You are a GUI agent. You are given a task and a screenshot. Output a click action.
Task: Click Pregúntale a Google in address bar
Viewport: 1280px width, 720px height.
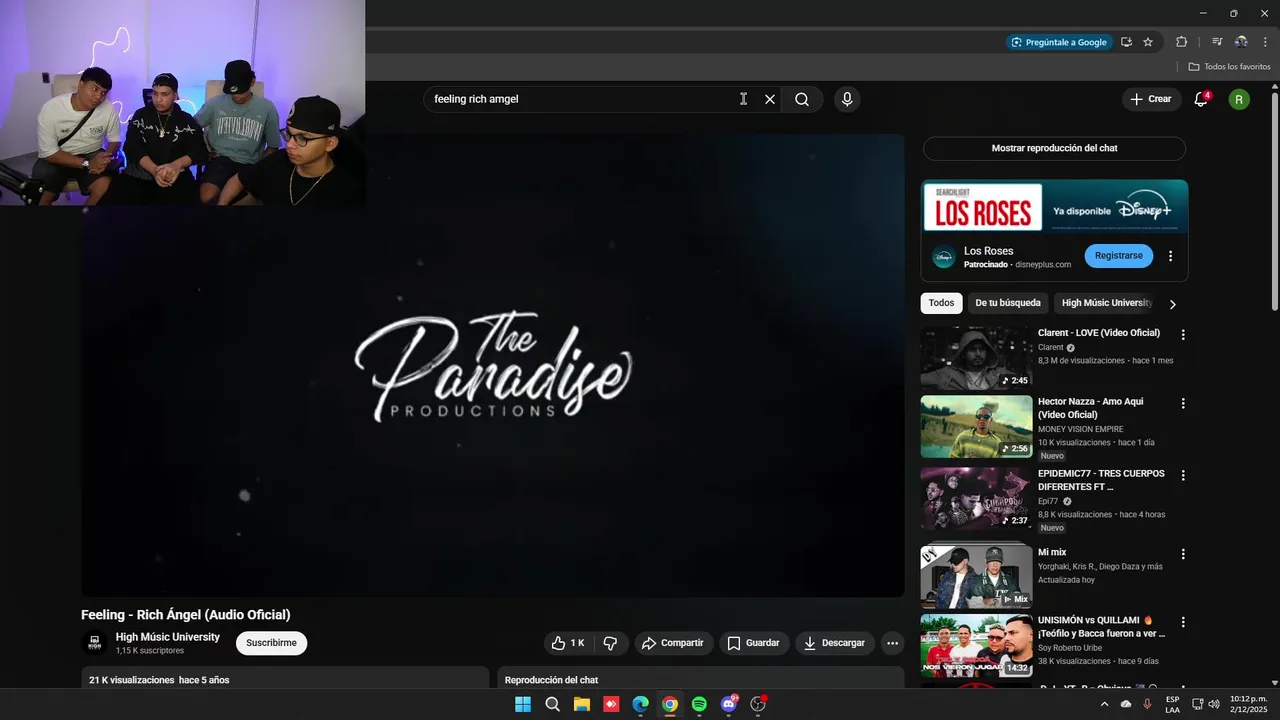pyautogui.click(x=1059, y=42)
